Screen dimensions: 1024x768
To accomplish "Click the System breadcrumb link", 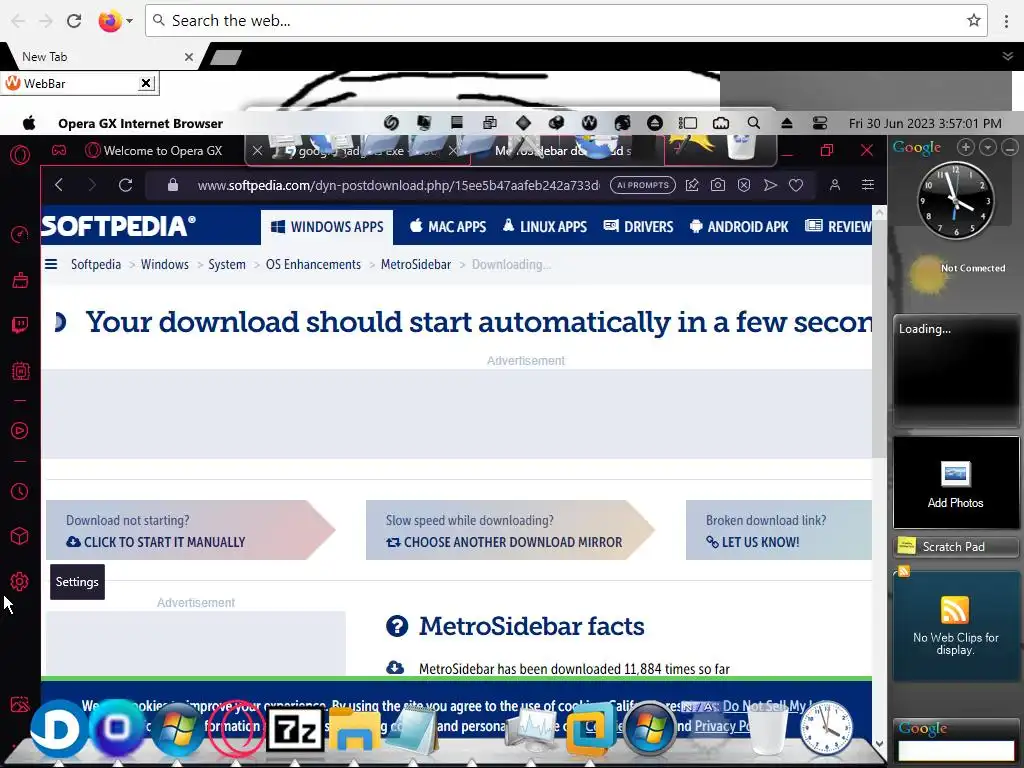I will 227,264.
